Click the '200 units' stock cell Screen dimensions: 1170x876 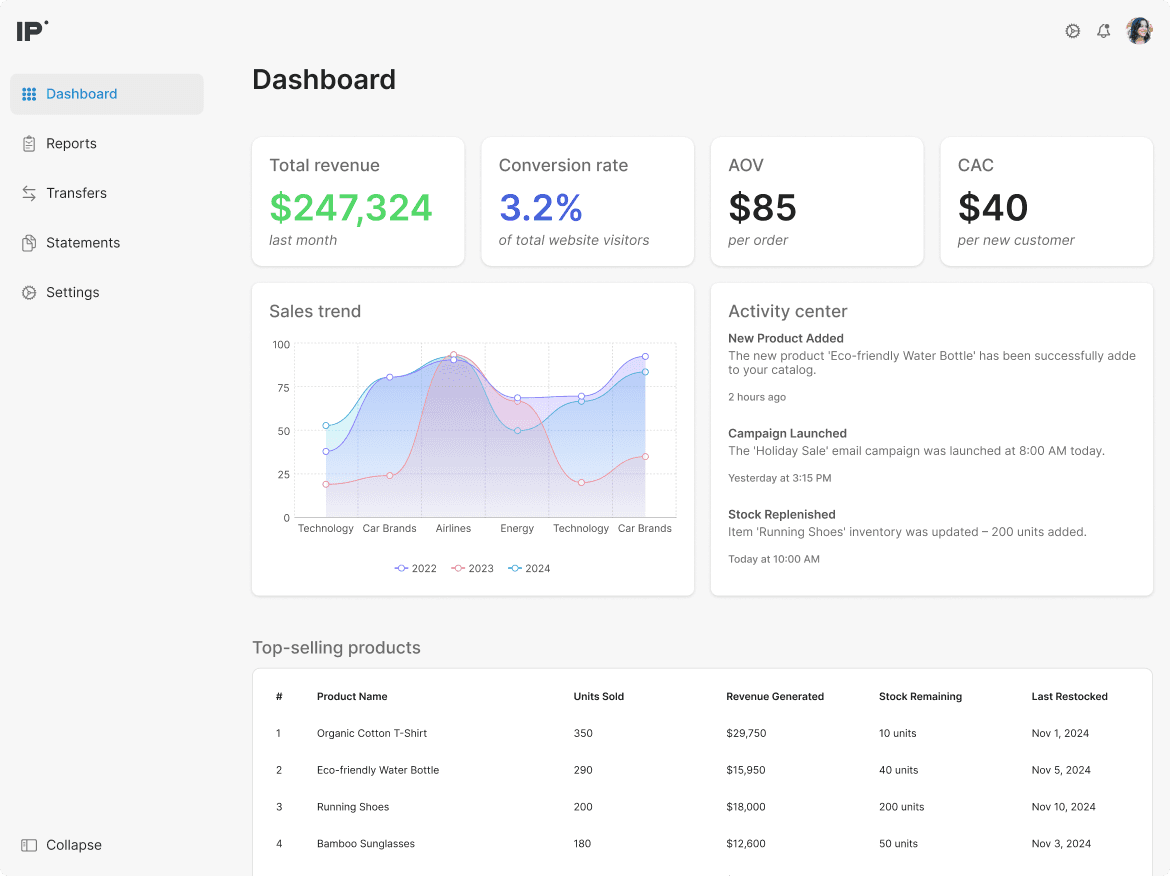pos(901,807)
